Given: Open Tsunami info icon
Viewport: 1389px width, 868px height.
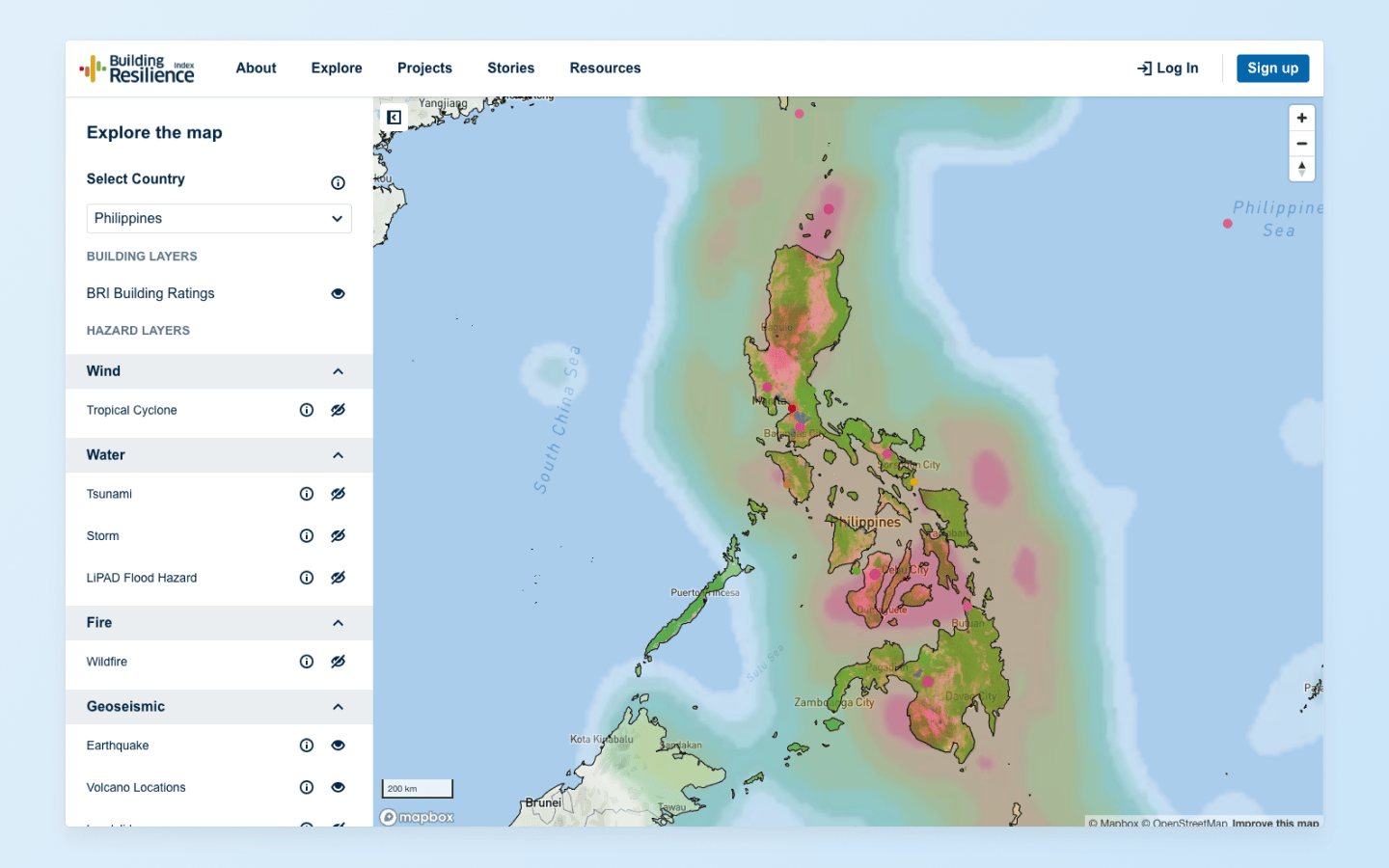Looking at the screenshot, I should click(x=307, y=494).
